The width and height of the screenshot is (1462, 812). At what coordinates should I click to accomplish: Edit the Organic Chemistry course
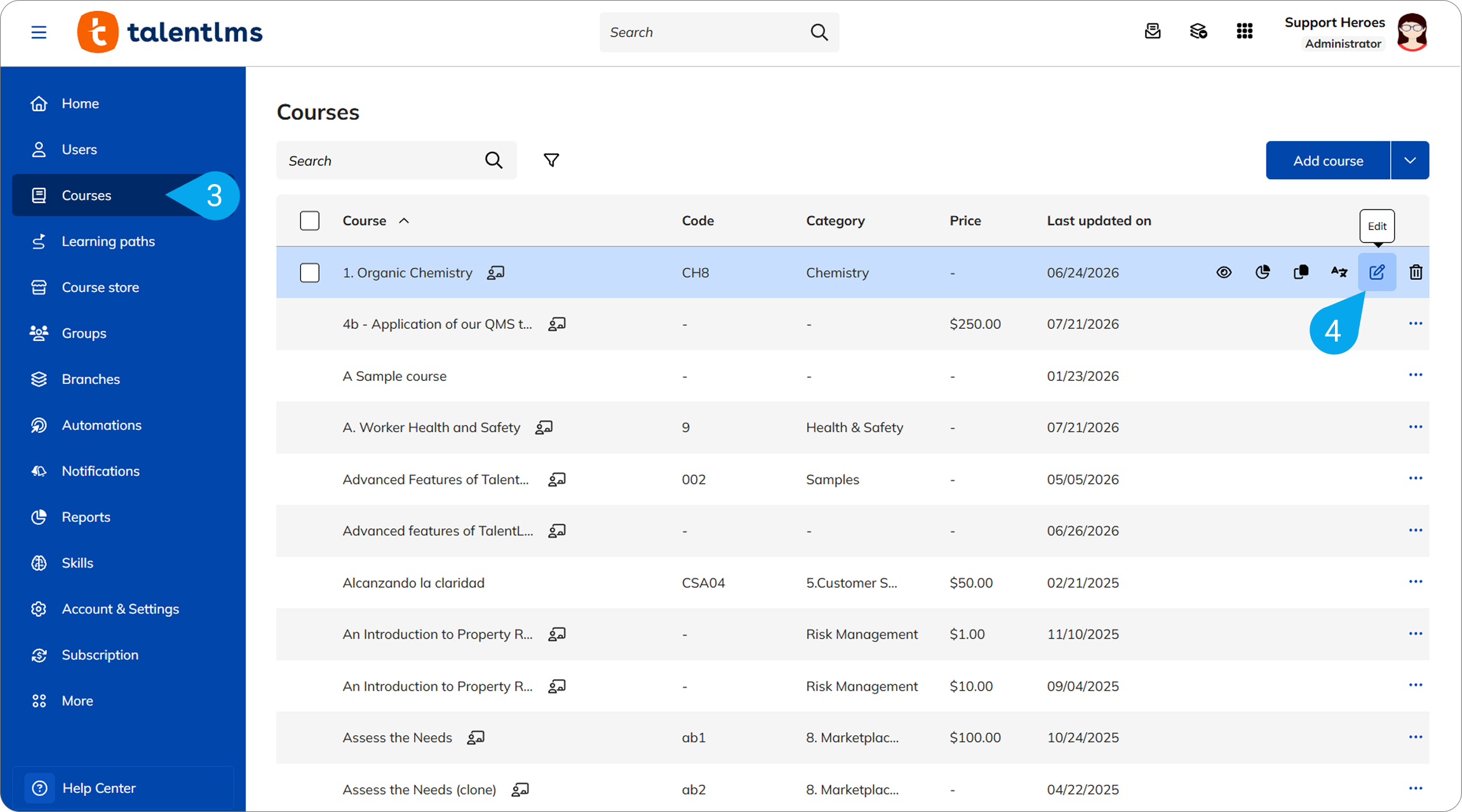1377,272
